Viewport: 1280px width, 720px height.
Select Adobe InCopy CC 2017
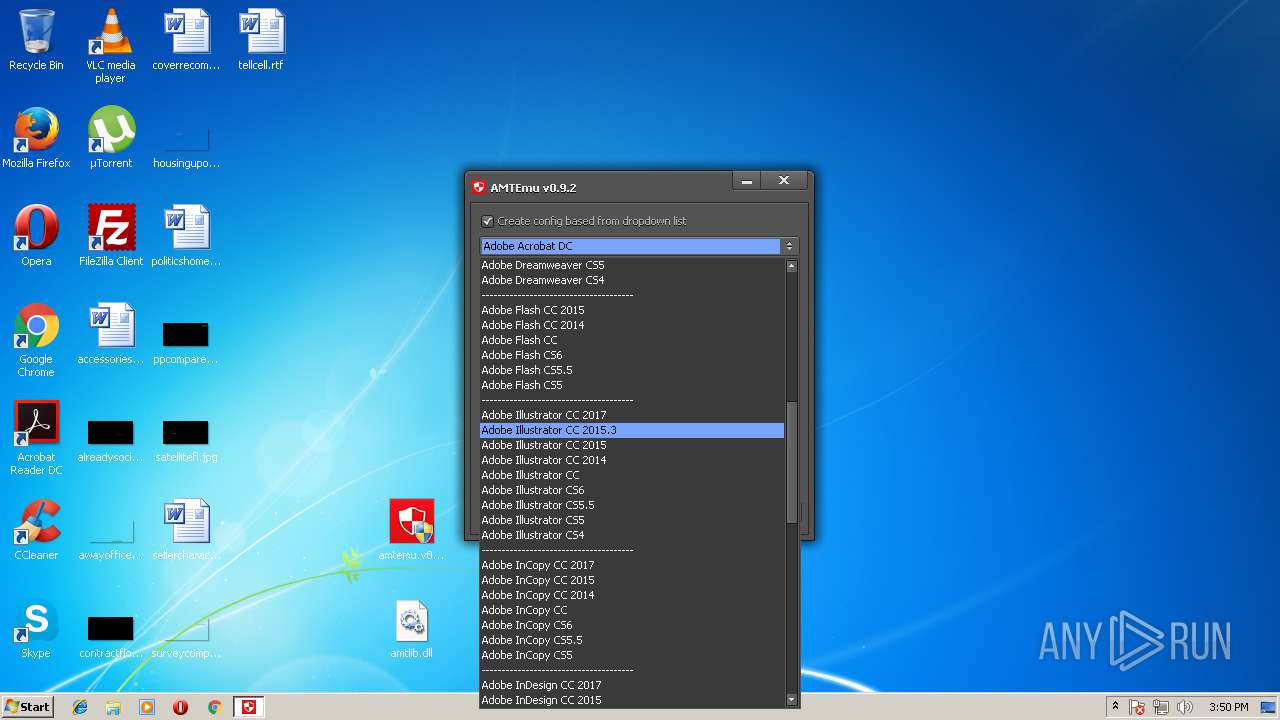[x=632, y=565]
